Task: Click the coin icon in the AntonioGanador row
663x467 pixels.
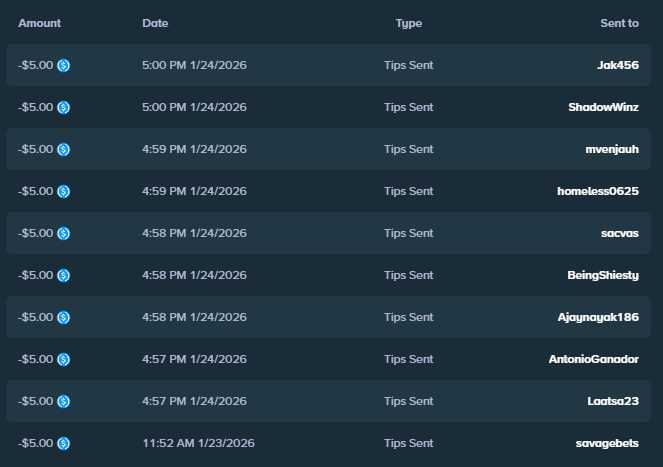Action: tap(63, 360)
